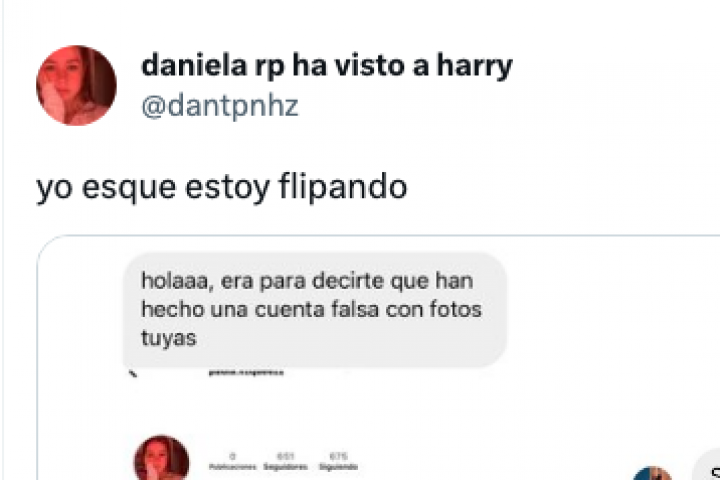Open the Publicaciones label in profile stats
720x480 pixels.
pos(232,467)
